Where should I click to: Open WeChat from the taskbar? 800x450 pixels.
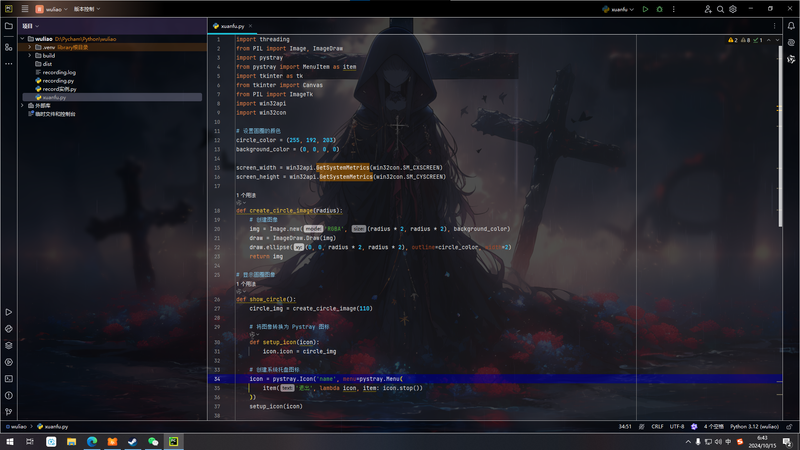pos(153,441)
